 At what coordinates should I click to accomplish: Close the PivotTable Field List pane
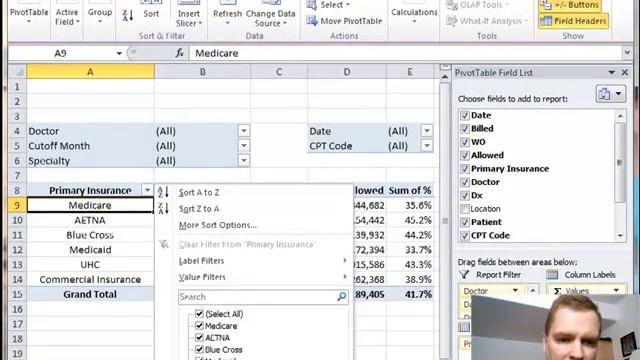pyautogui.click(x=624, y=73)
